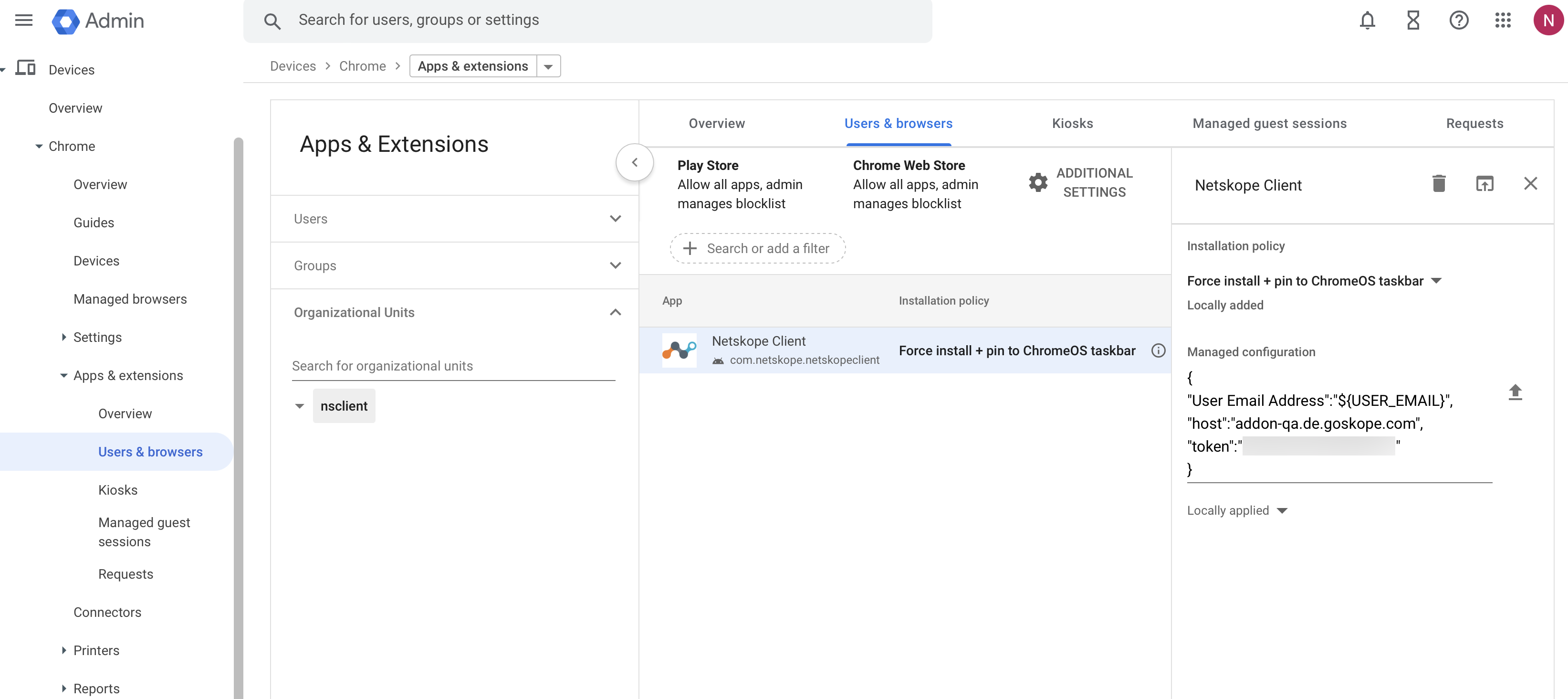This screenshot has height=699, width=1568.
Task: Click the managed configuration JSON text area
Action: (1338, 424)
